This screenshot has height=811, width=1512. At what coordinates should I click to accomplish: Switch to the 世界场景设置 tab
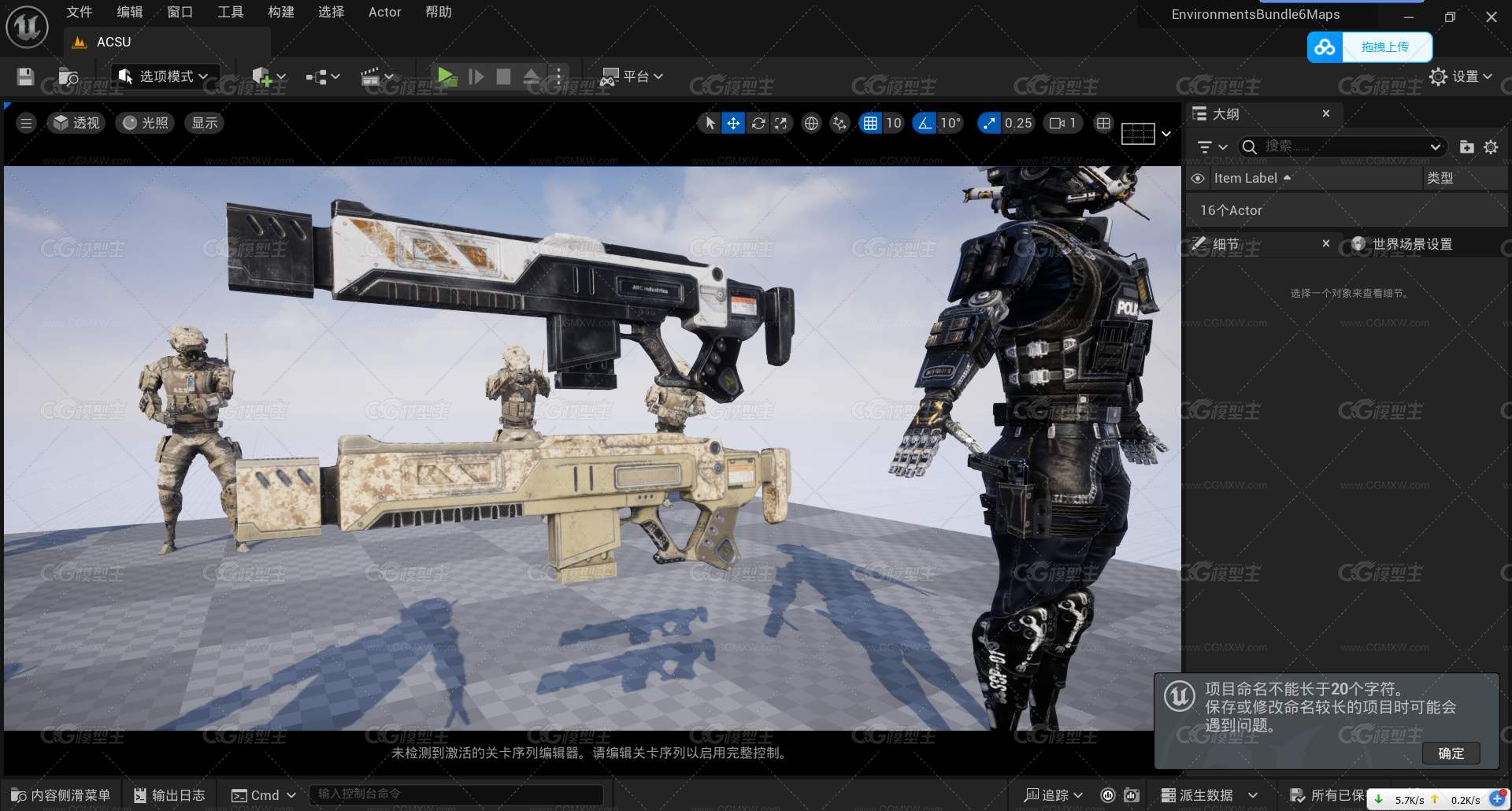click(x=1403, y=244)
